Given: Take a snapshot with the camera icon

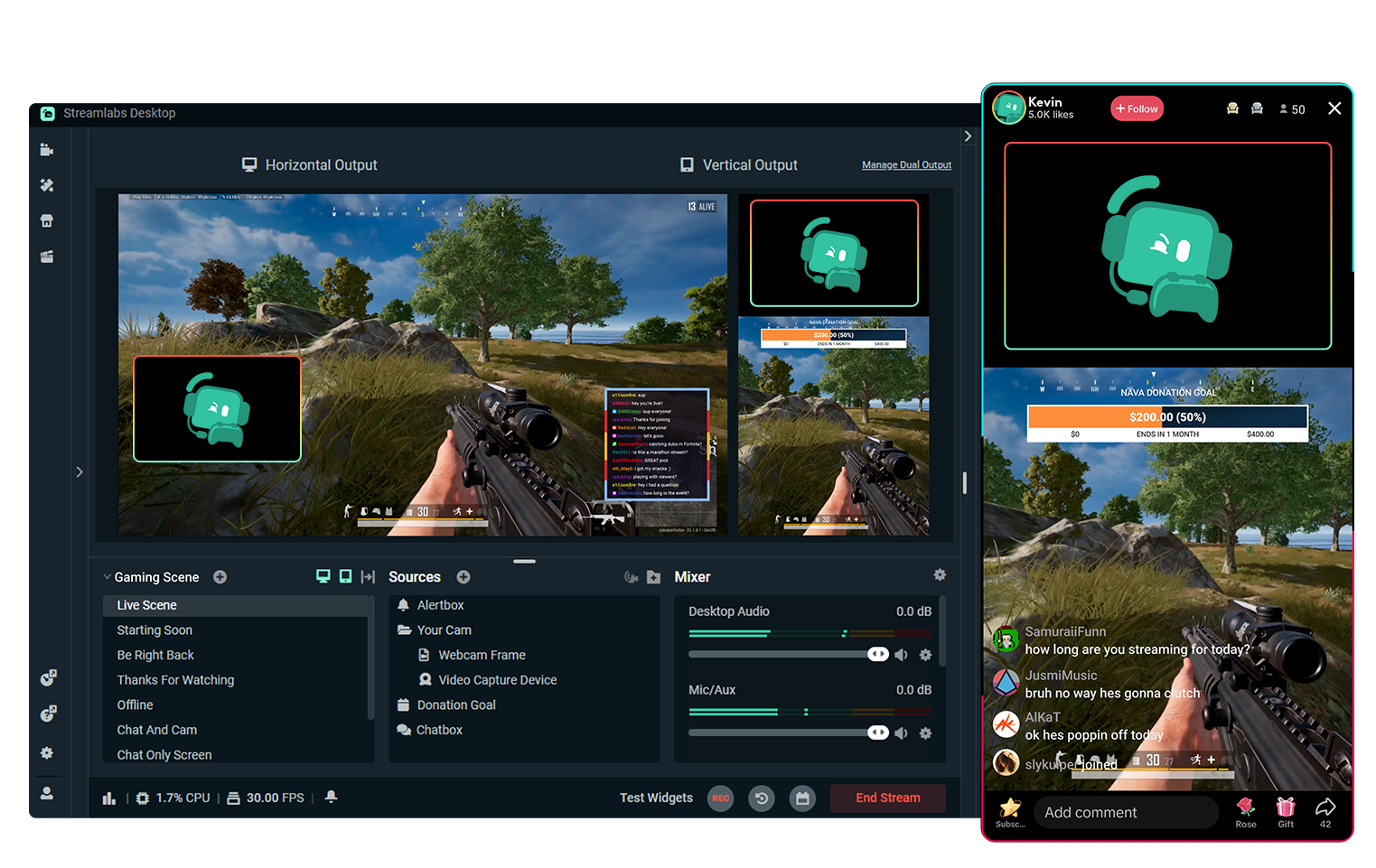Looking at the screenshot, I should (802, 798).
